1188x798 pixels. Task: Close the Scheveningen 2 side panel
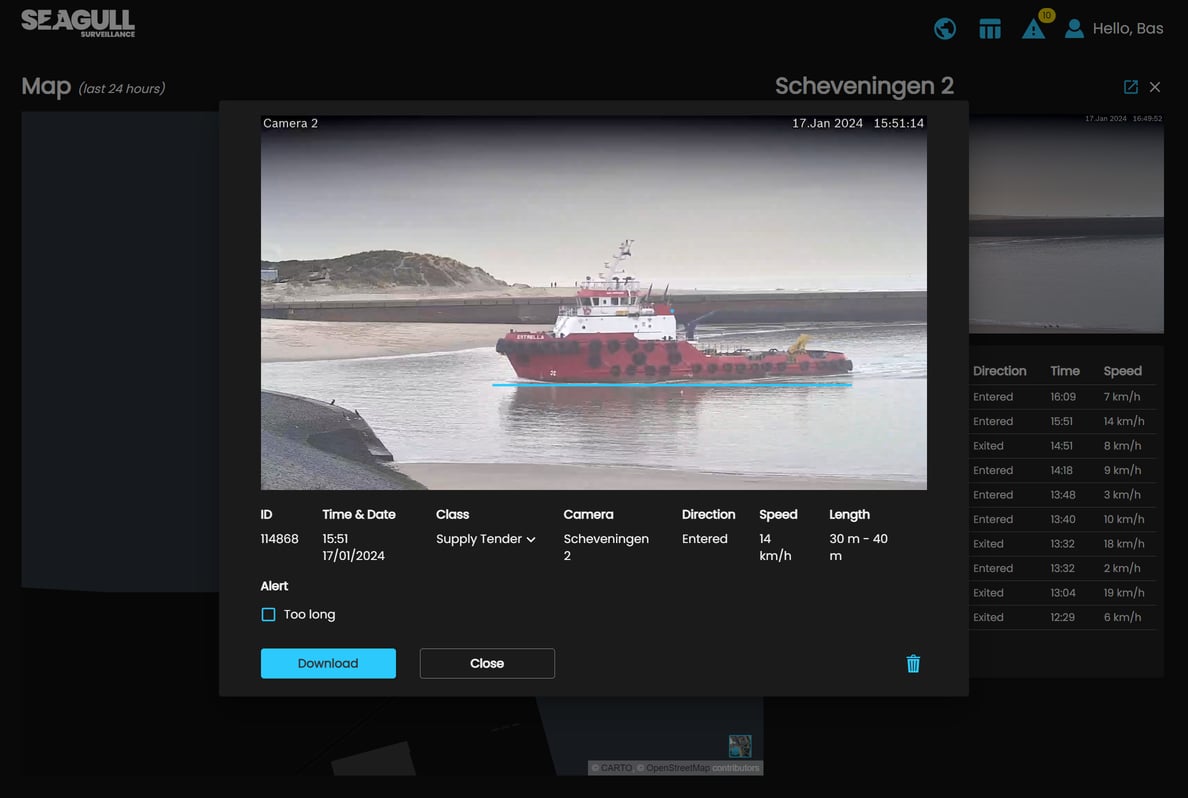(x=1155, y=87)
